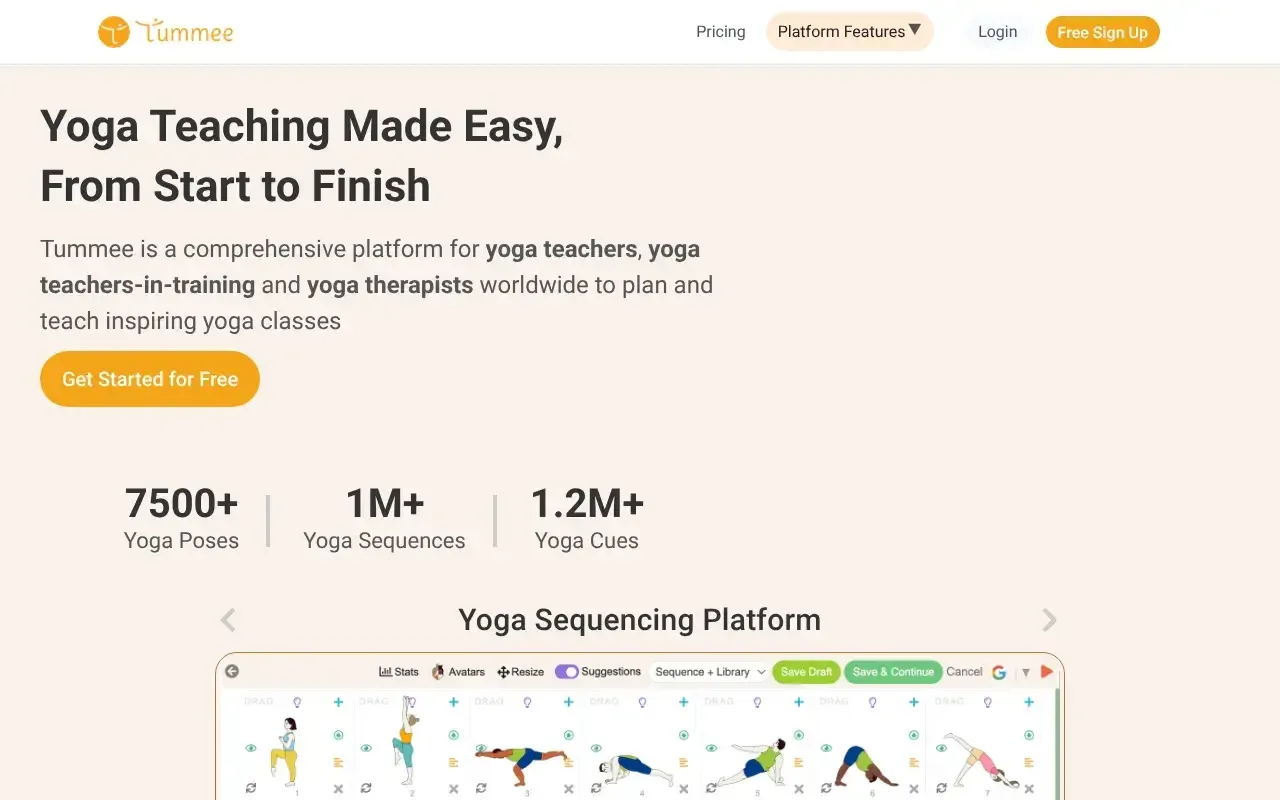1280x800 pixels.
Task: Expand the Platform Features menu
Action: pos(849,32)
